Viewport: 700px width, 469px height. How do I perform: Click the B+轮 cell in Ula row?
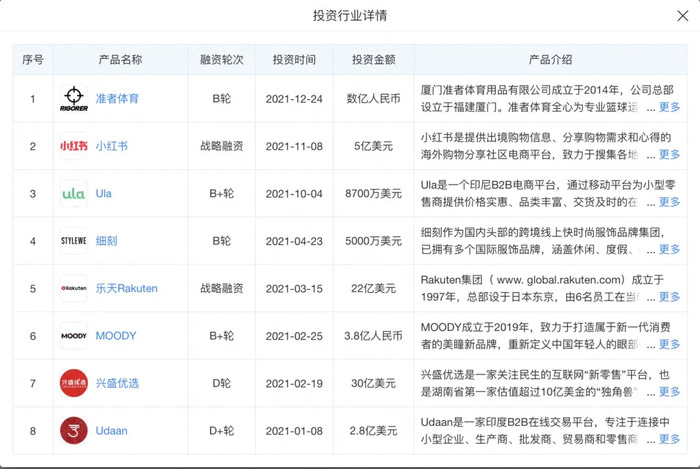221,194
